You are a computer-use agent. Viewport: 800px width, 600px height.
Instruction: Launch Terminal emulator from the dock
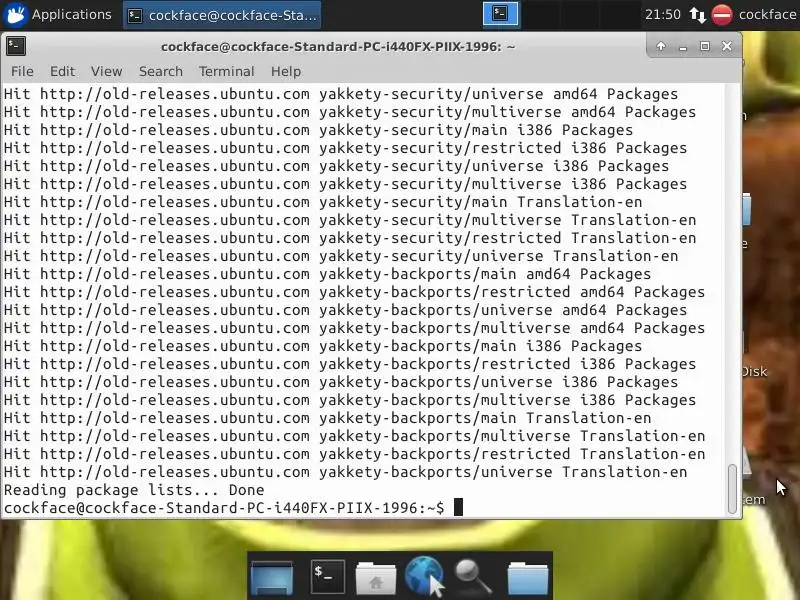[327, 577]
